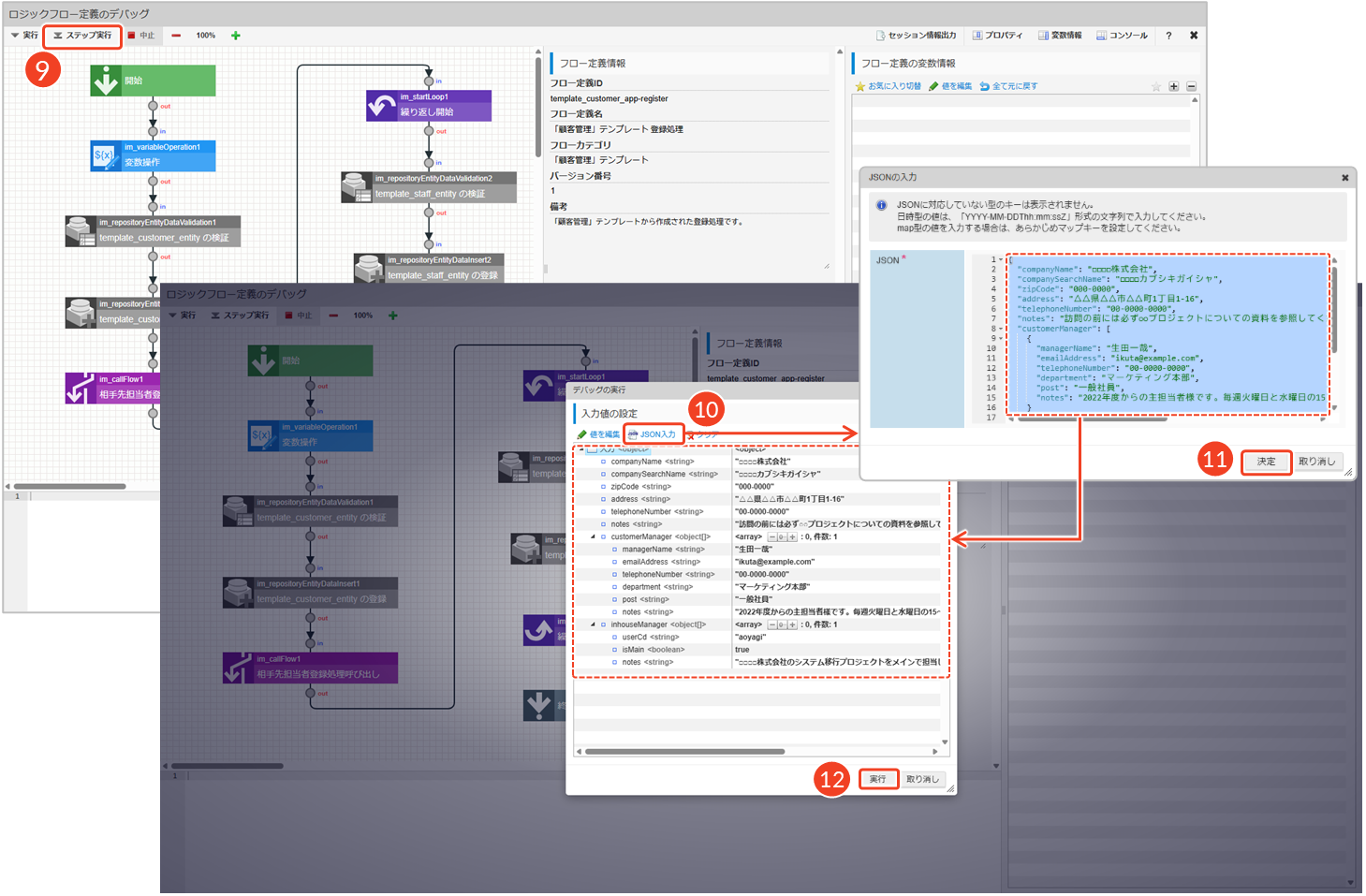Click セッション情報出力 in the toolbar
The image size is (1366, 896).
click(x=916, y=36)
